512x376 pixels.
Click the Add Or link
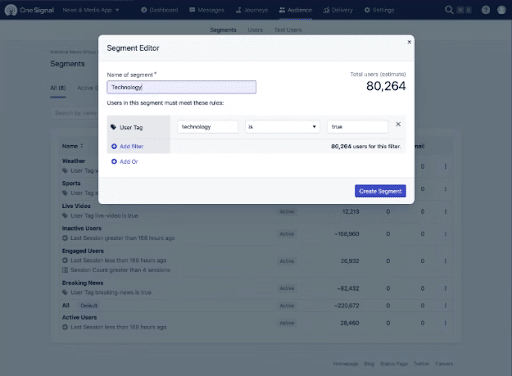[129, 162]
